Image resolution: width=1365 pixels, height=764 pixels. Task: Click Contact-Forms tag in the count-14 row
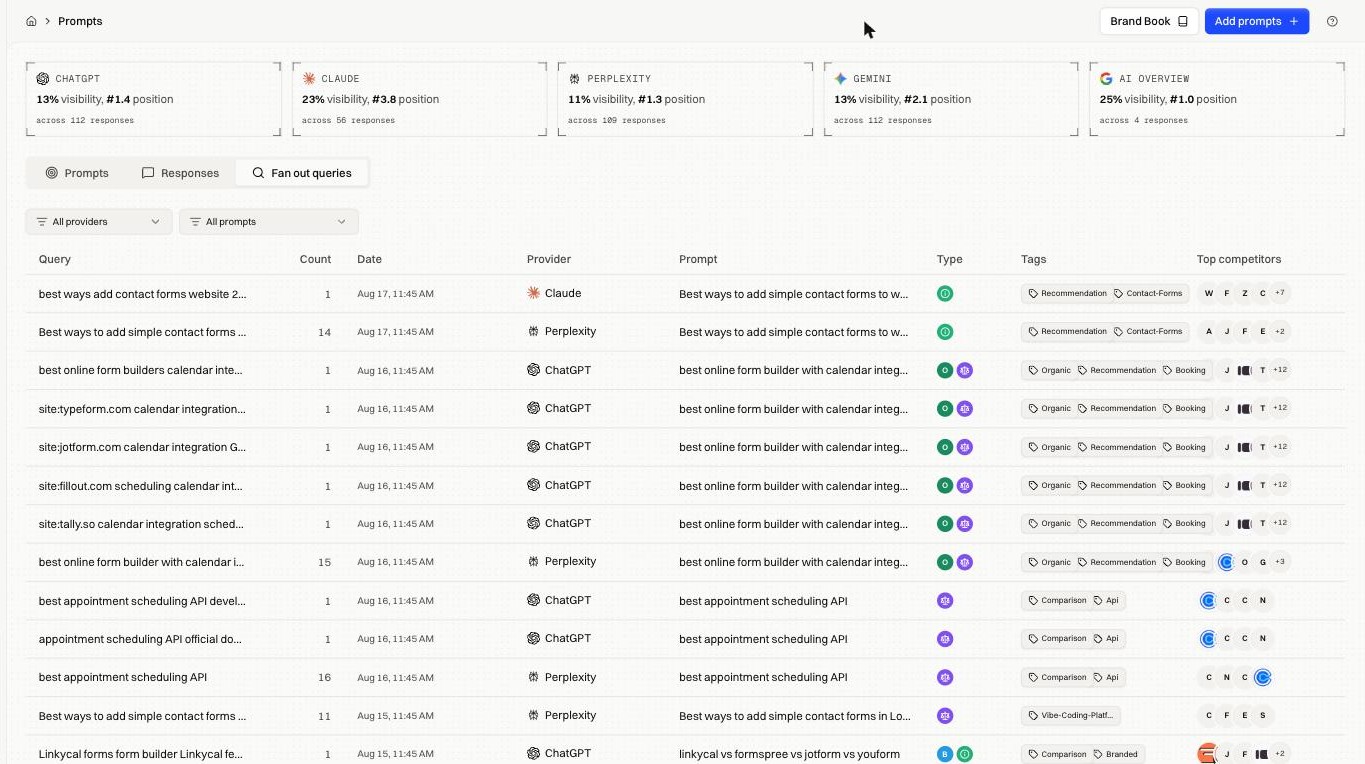tap(1148, 332)
